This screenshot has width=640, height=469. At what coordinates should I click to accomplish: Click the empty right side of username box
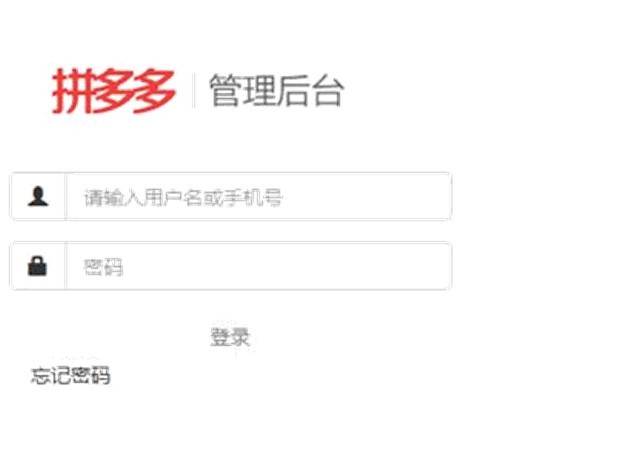point(367,196)
